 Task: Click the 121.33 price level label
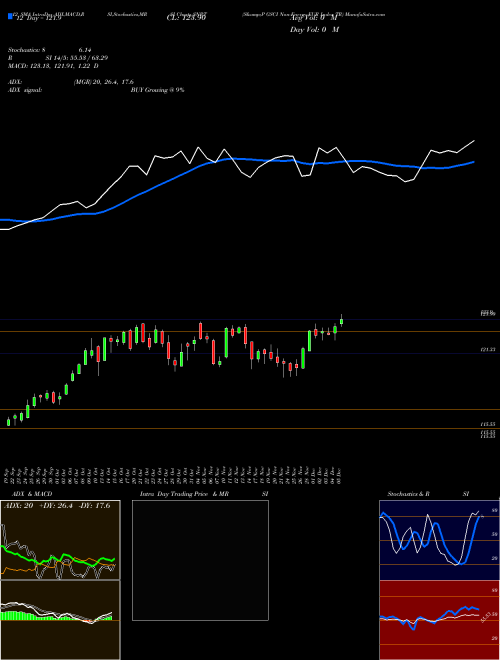488,349
